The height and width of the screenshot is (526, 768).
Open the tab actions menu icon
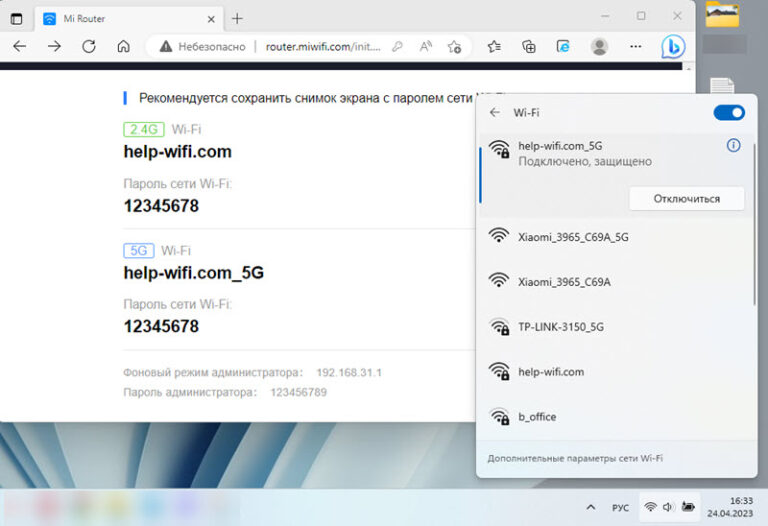[x=17, y=19]
